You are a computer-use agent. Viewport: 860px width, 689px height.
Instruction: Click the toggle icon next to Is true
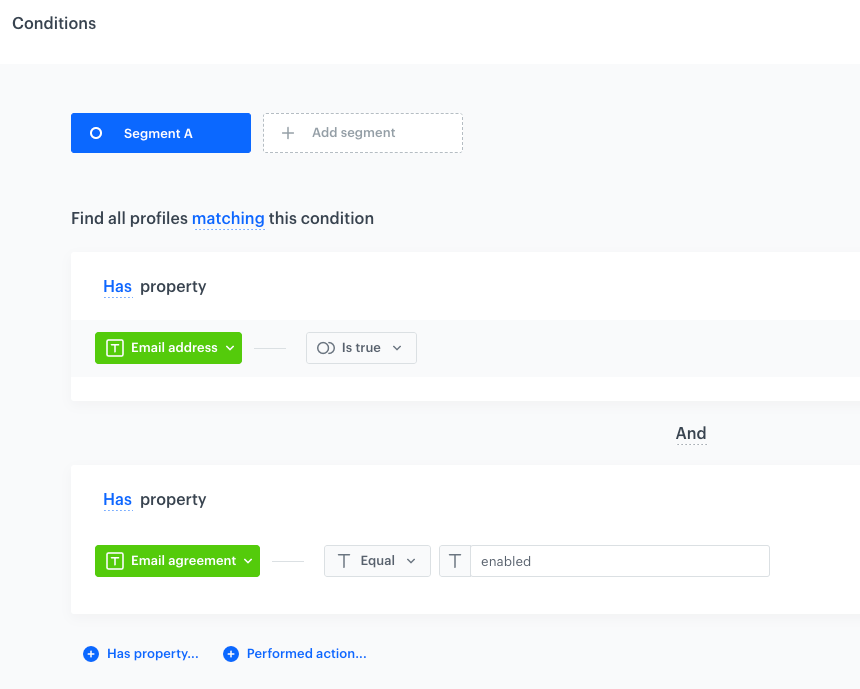(x=325, y=348)
